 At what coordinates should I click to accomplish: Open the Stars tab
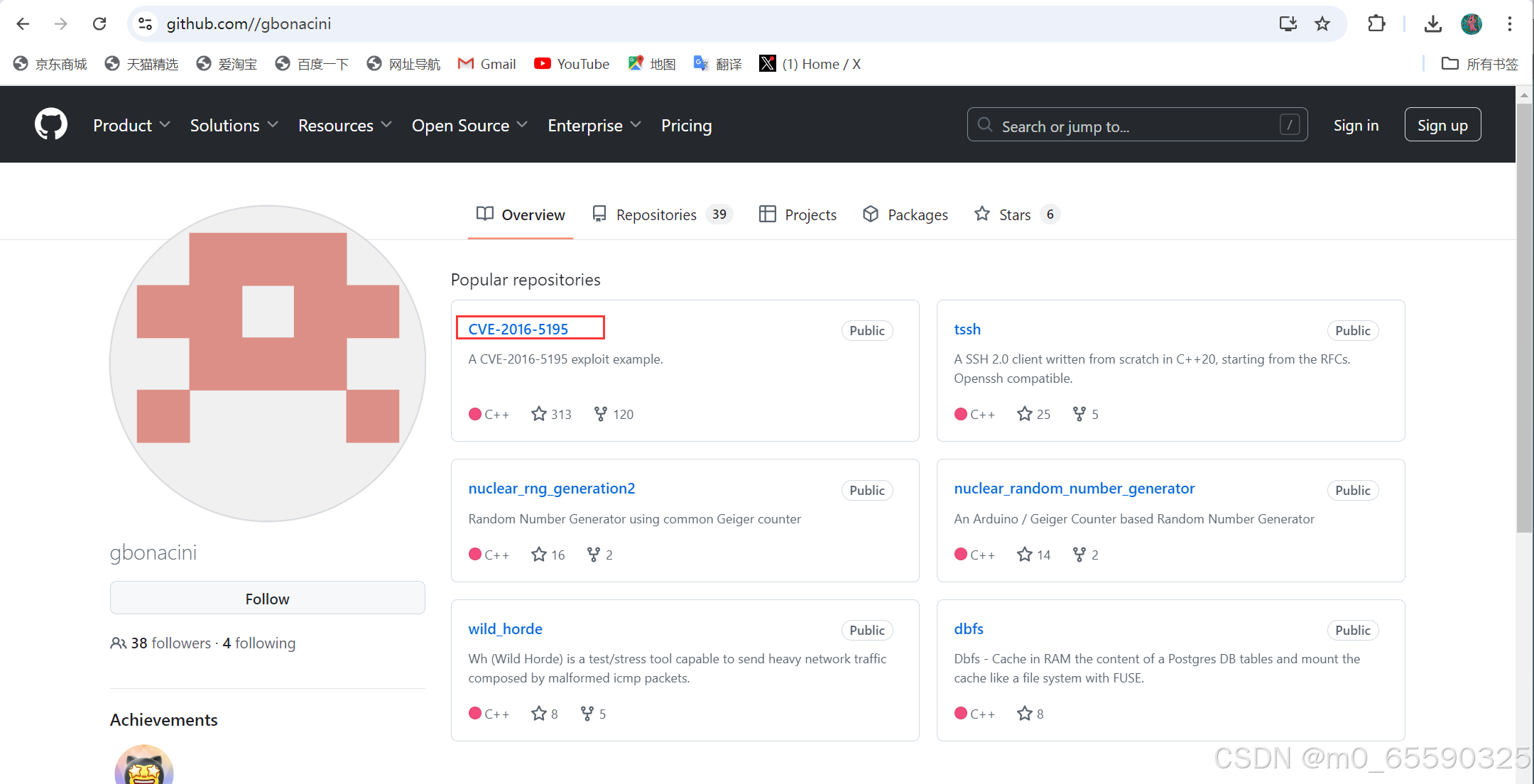[1016, 214]
